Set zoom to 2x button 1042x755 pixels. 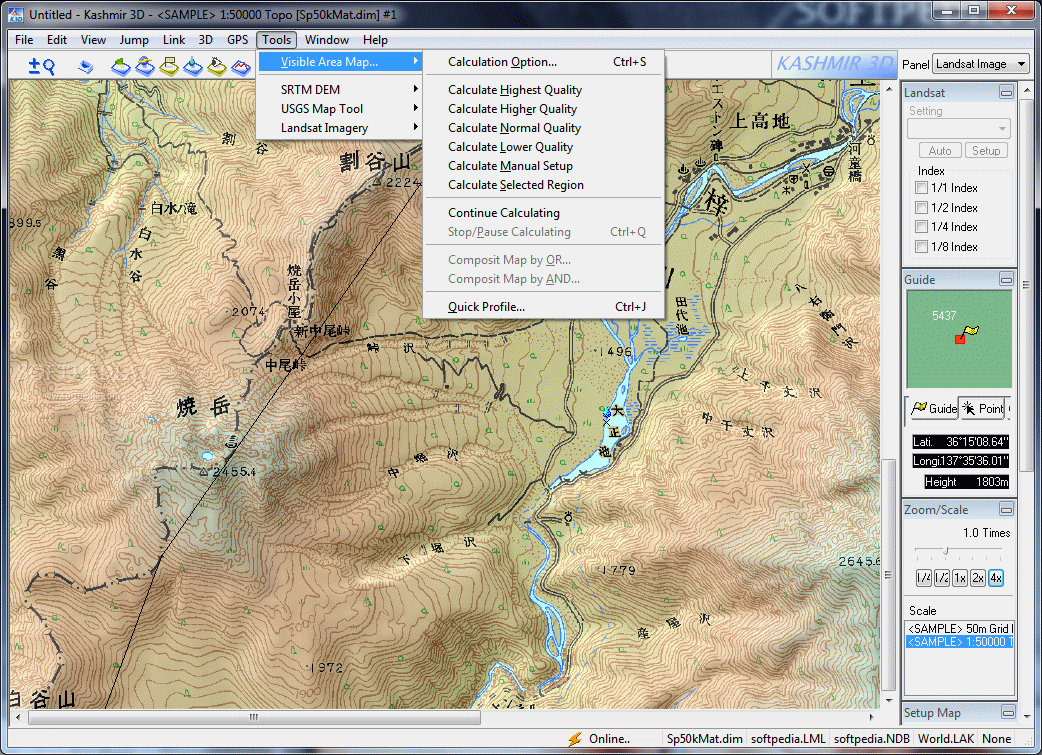pos(978,578)
